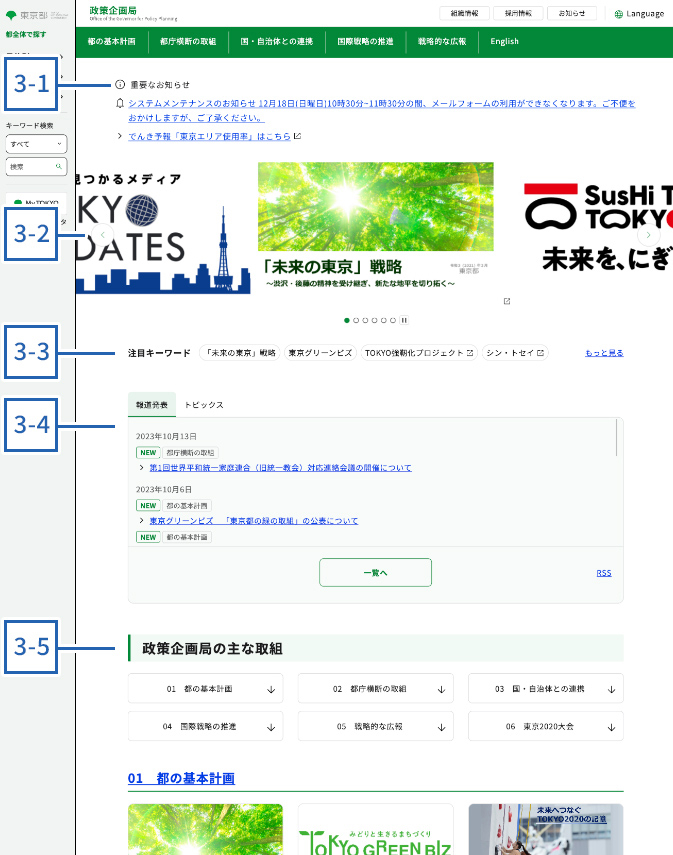Select the third carousel indicator dot

point(365,320)
